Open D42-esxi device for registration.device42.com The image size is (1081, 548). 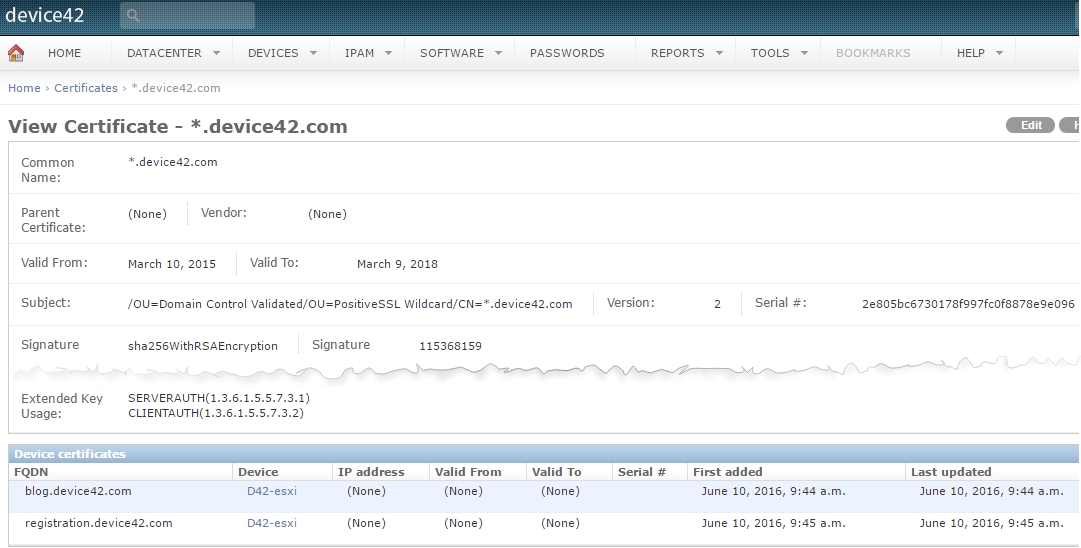[272, 523]
